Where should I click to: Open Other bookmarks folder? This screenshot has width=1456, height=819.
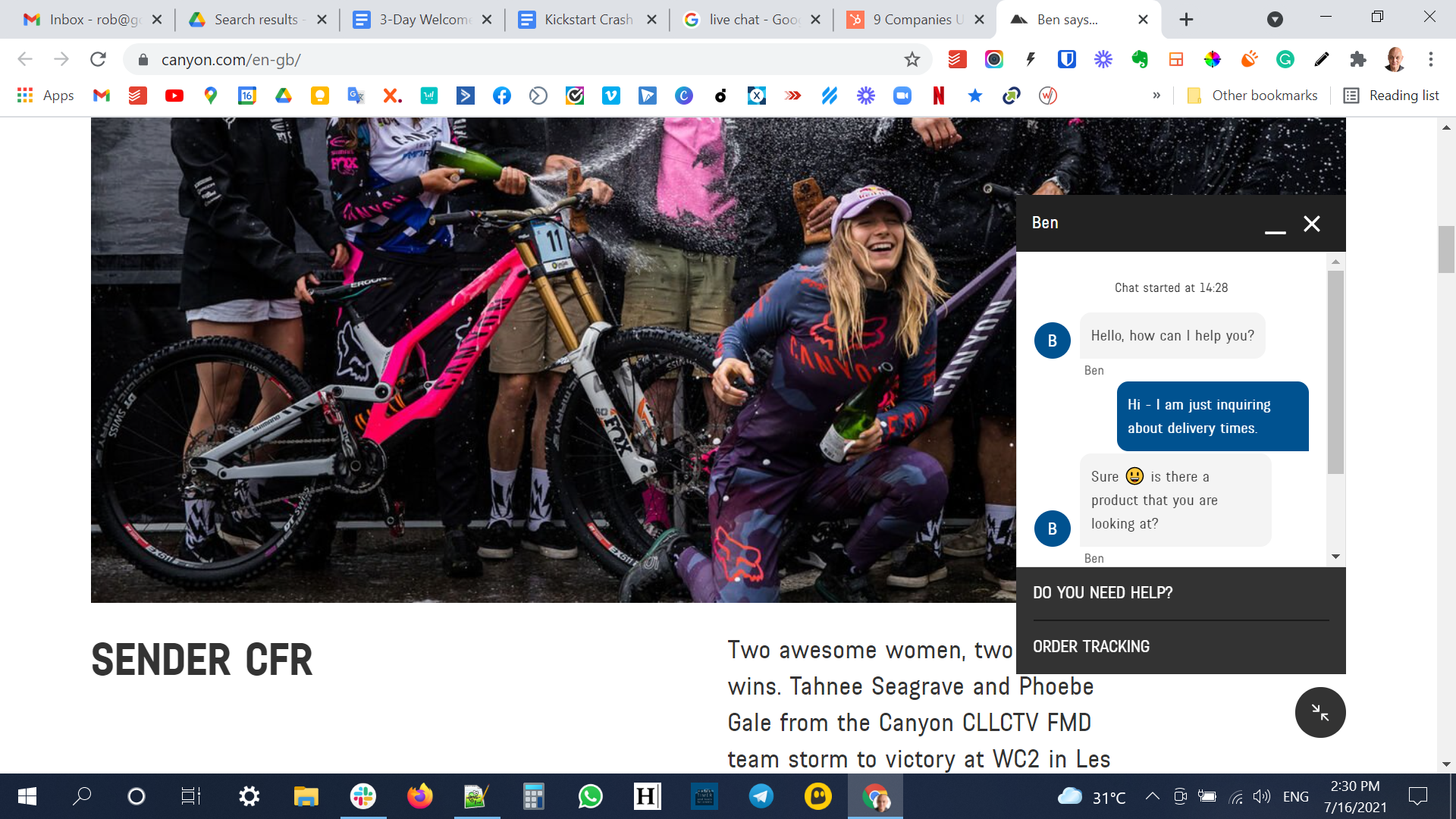pyautogui.click(x=1253, y=96)
